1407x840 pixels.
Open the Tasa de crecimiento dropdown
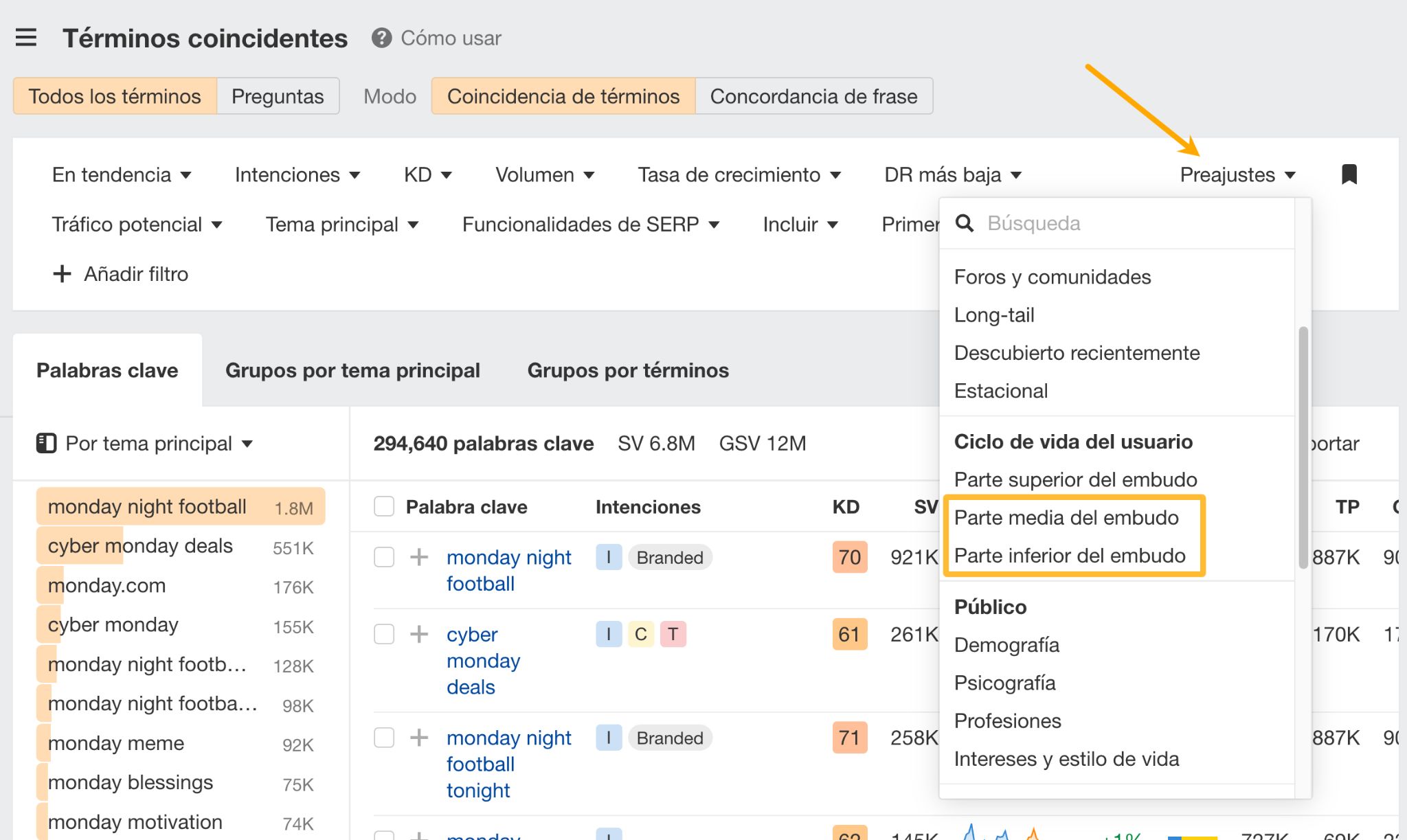pos(739,175)
